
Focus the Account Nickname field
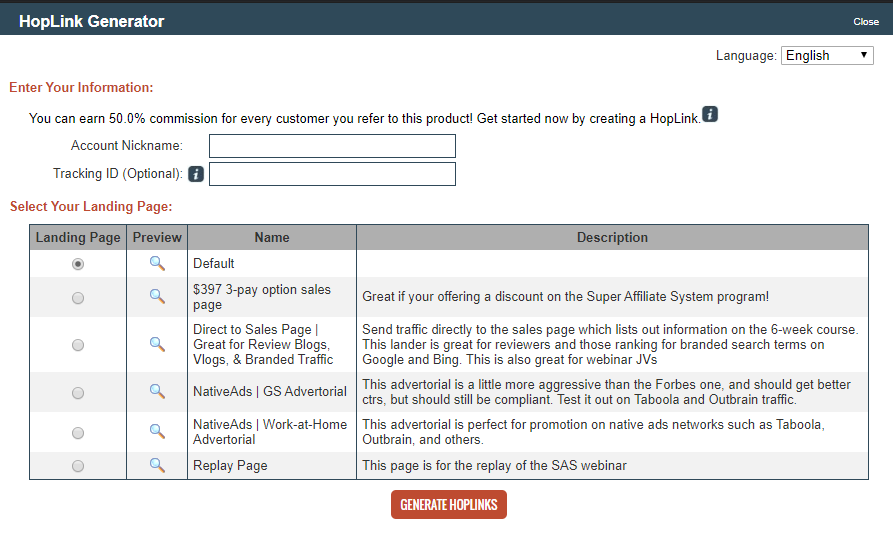(332, 146)
